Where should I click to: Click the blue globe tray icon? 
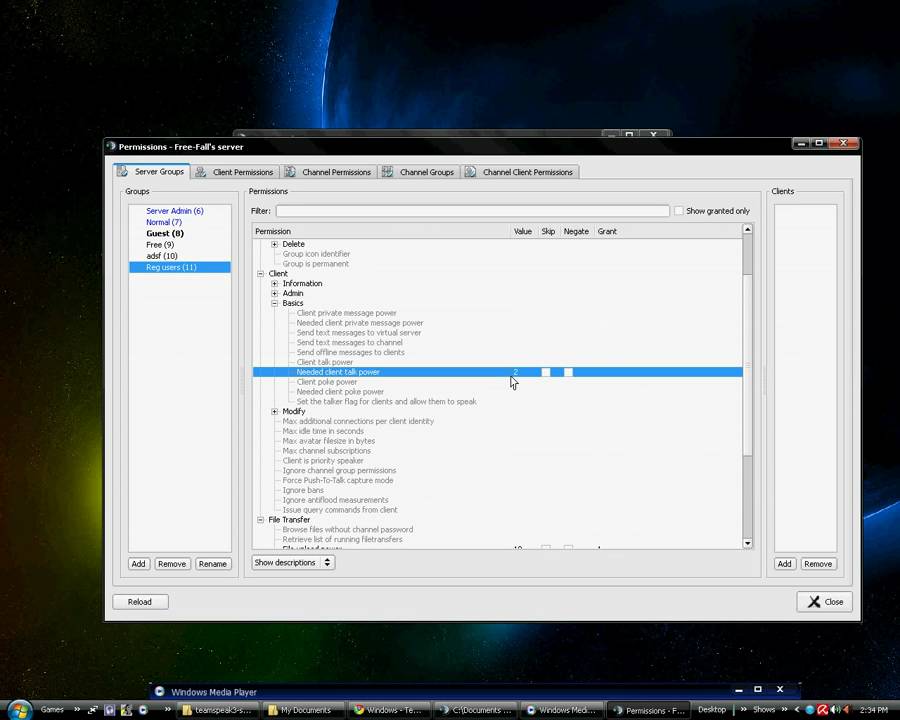810,710
